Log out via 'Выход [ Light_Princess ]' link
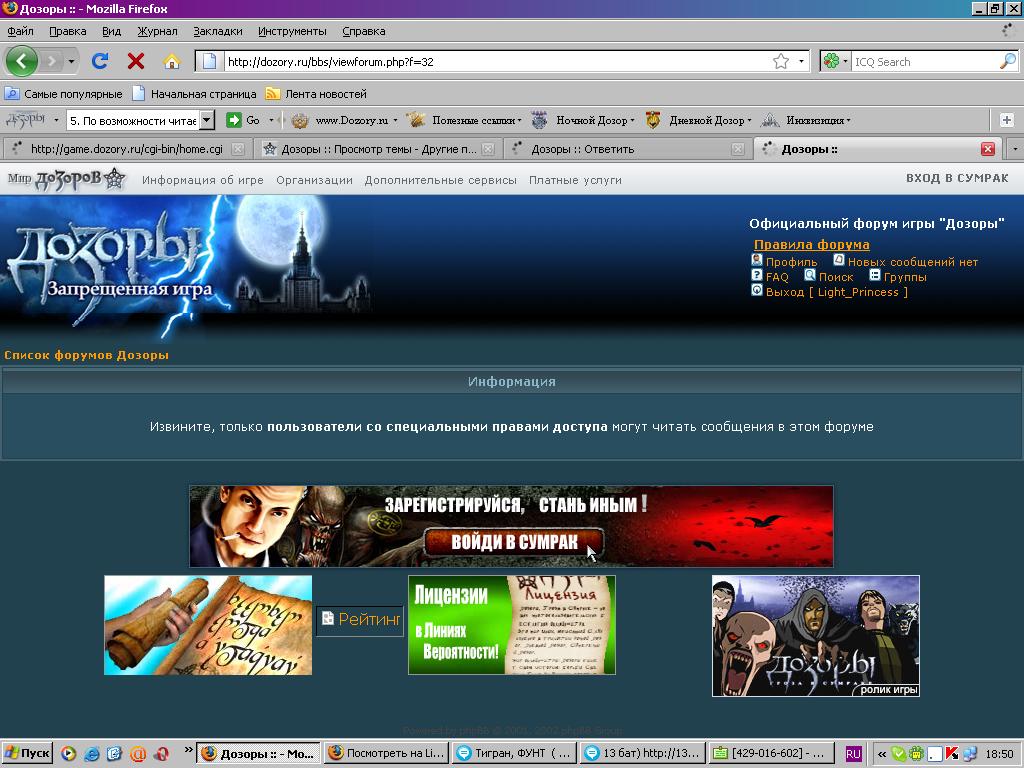1024x768 pixels. tap(837, 292)
